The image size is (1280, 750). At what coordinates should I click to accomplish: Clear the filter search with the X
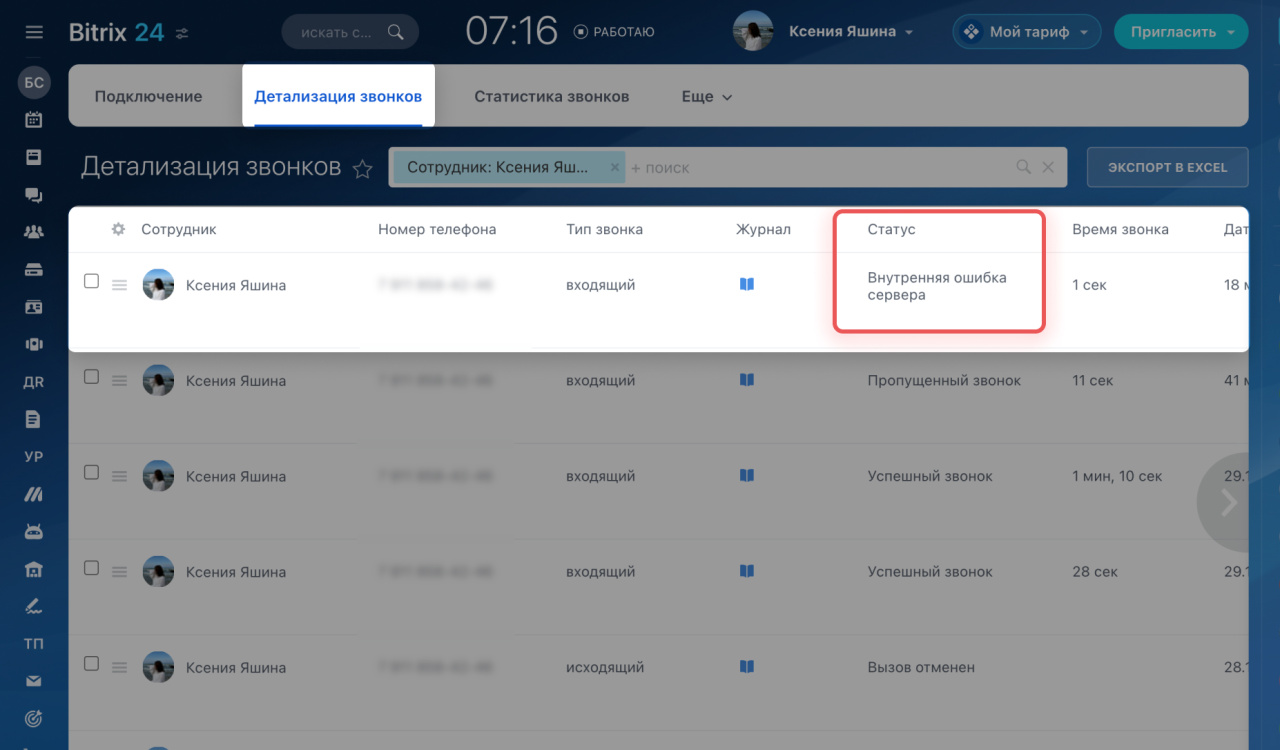(x=1048, y=167)
